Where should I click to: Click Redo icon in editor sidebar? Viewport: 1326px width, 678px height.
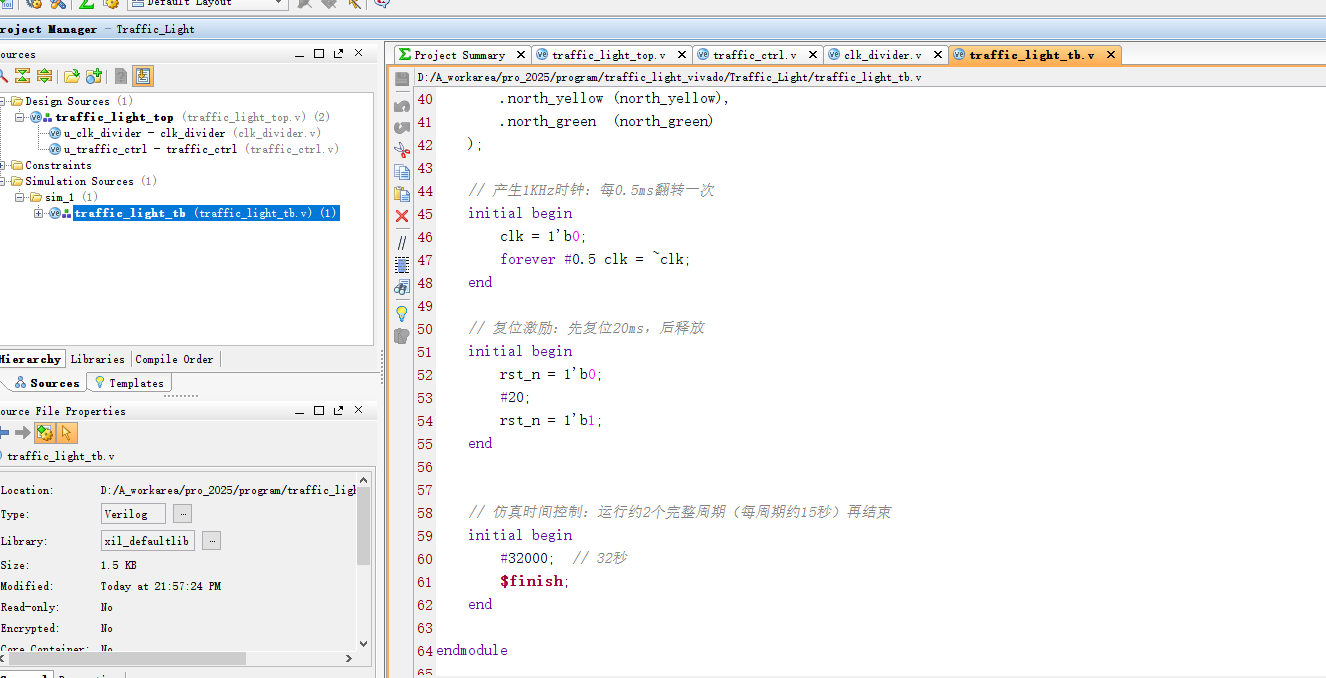click(x=402, y=128)
